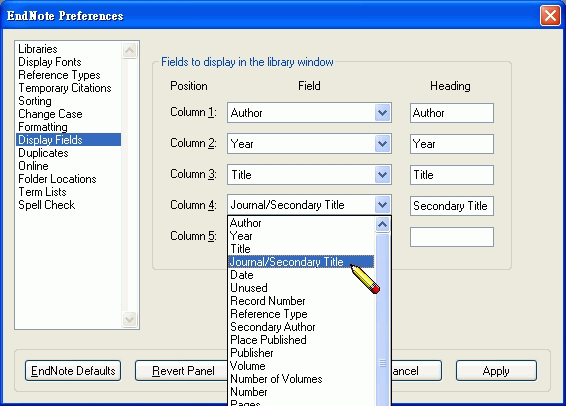The image size is (566, 406).
Task: Click the dropdown list scroll up arrow
Action: pyautogui.click(x=382, y=225)
